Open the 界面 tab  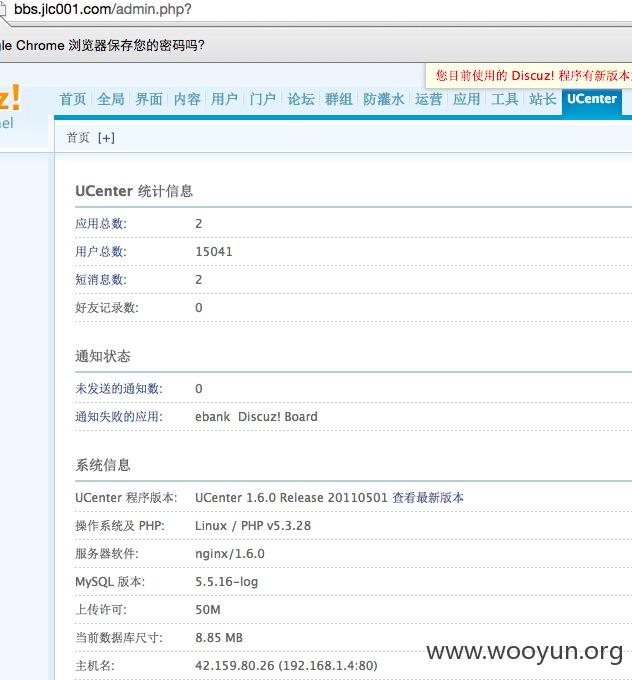[149, 99]
